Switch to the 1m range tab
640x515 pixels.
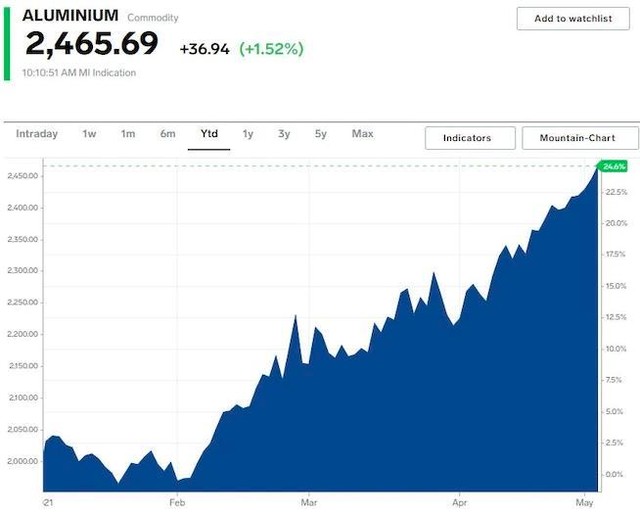pyautogui.click(x=128, y=134)
